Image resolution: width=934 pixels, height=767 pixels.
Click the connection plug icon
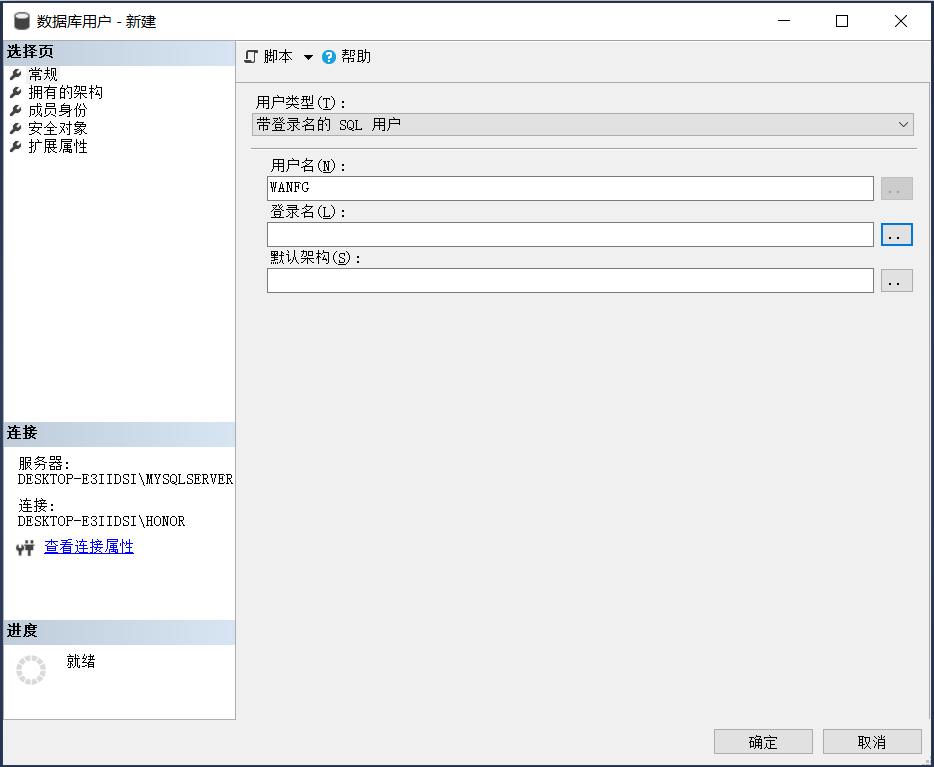[25, 547]
